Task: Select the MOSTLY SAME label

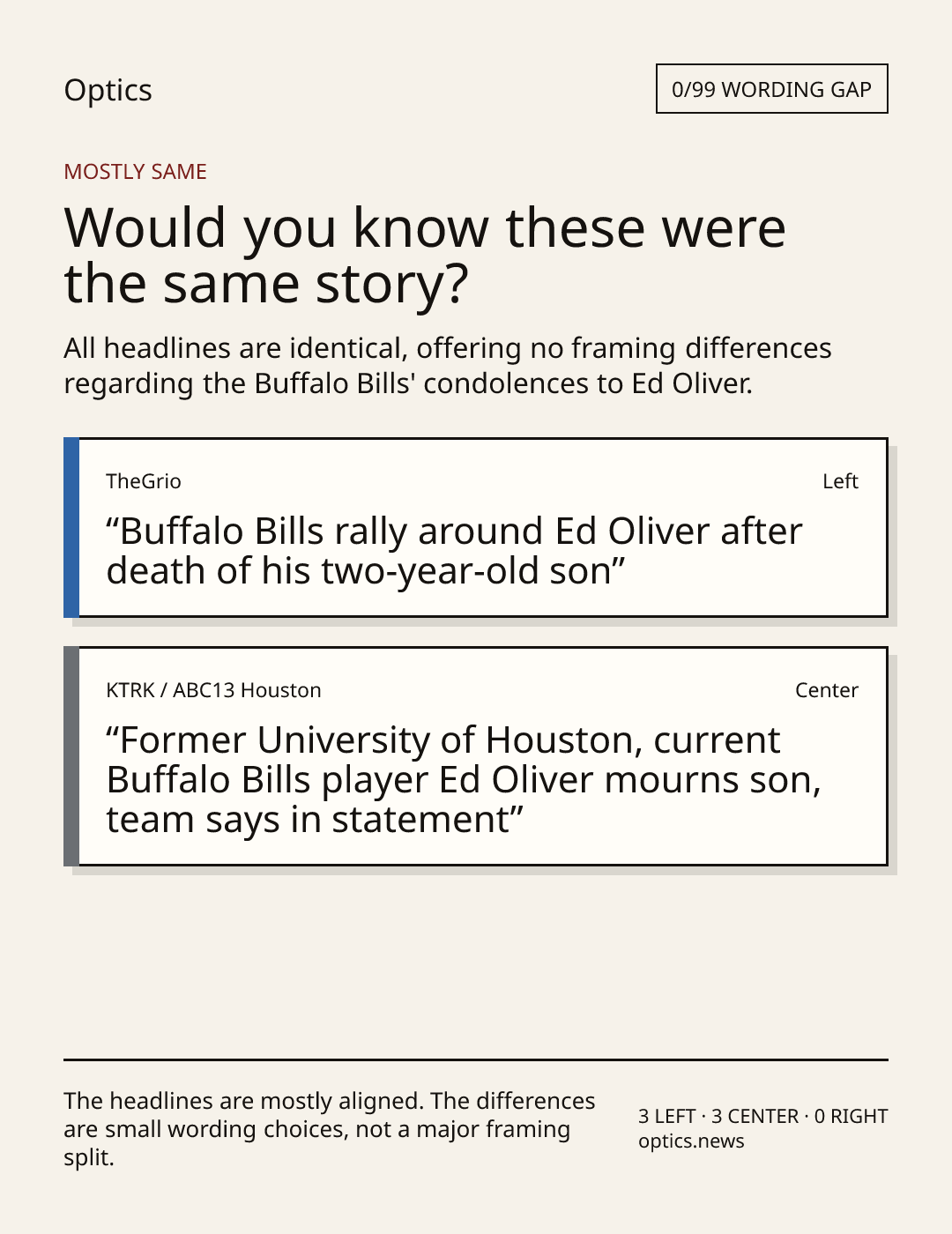Action: coord(135,172)
